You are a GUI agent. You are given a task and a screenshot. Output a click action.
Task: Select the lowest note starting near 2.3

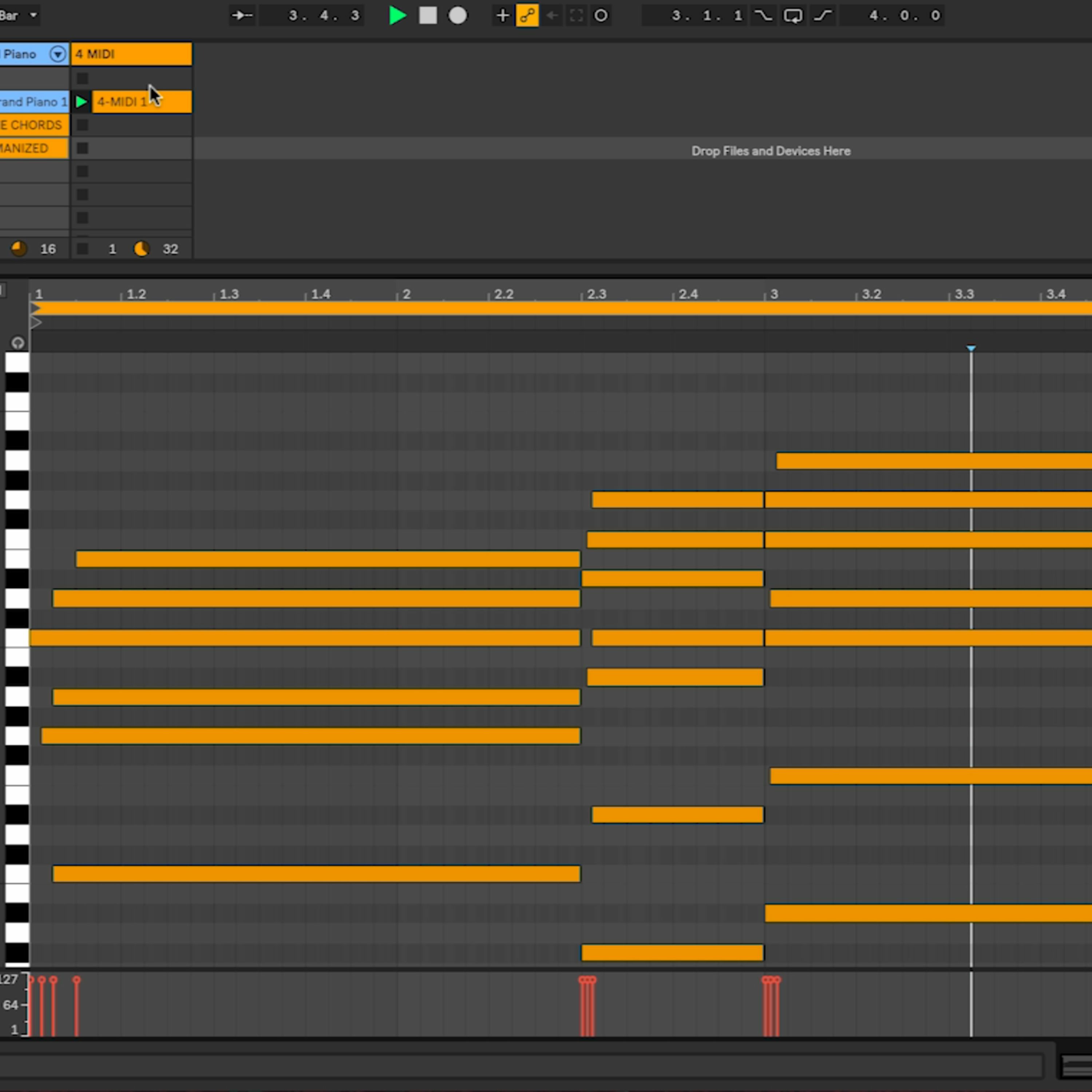[673, 952]
